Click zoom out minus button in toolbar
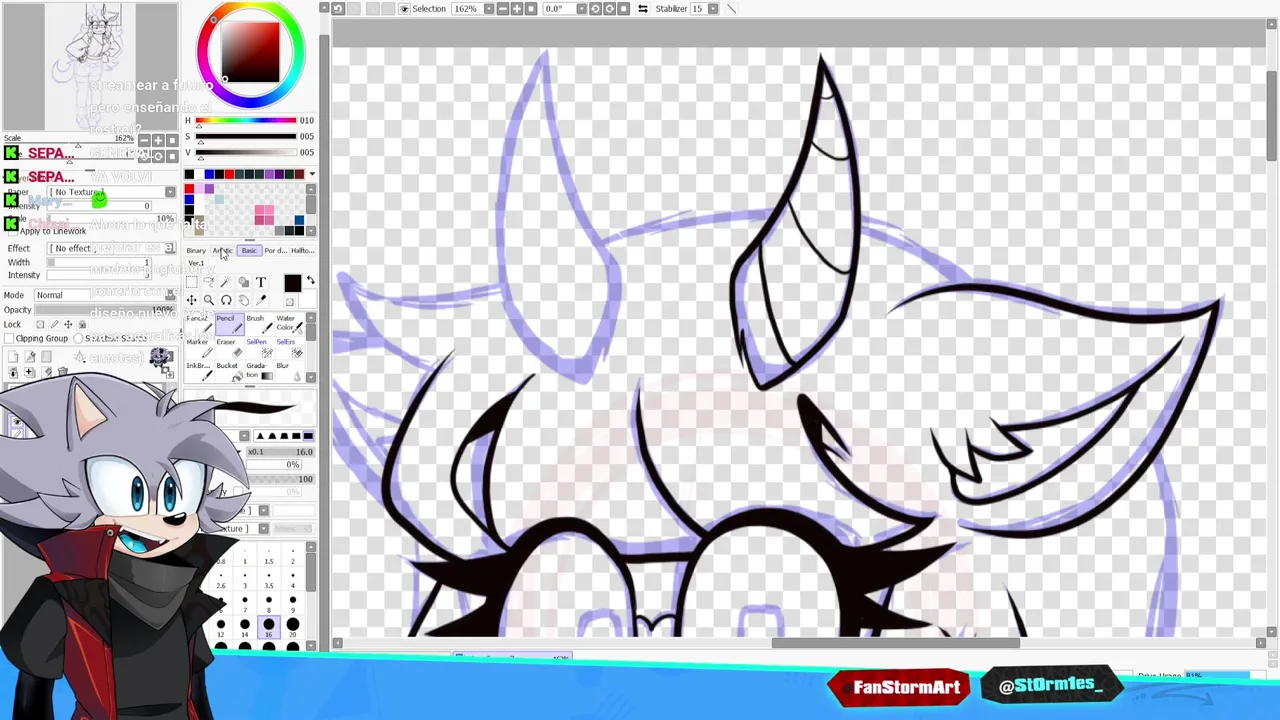 pyautogui.click(x=503, y=8)
